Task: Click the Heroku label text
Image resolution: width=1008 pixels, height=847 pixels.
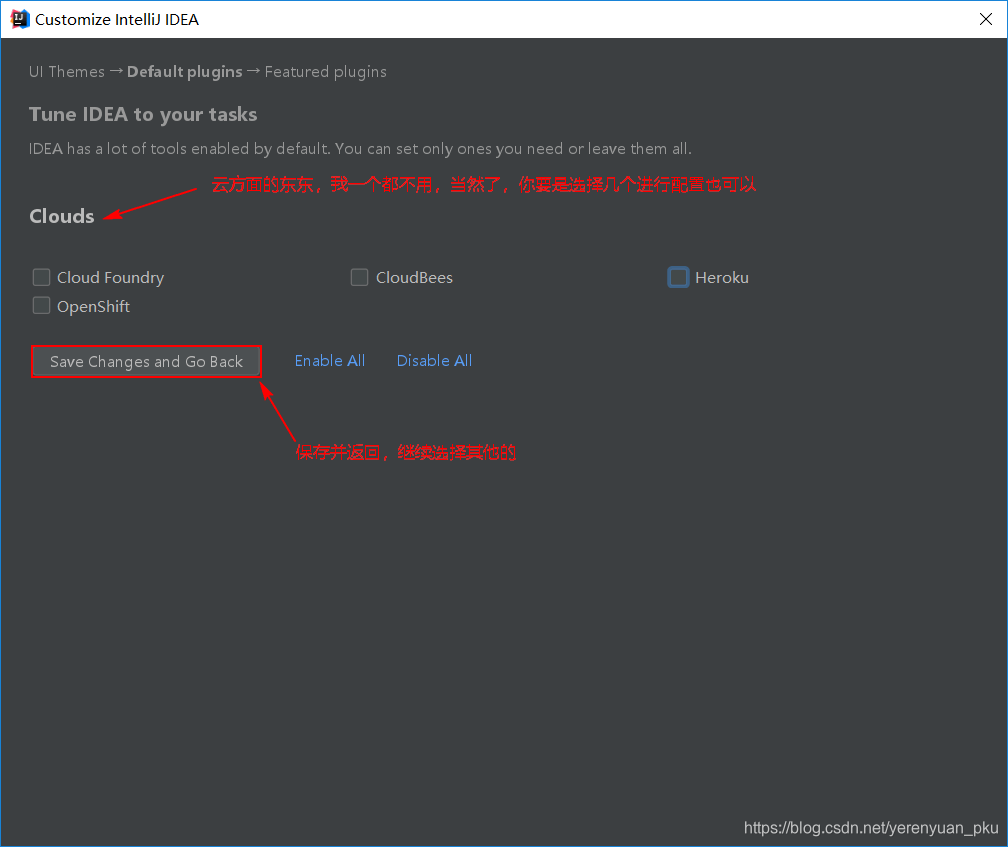Action: click(x=722, y=278)
